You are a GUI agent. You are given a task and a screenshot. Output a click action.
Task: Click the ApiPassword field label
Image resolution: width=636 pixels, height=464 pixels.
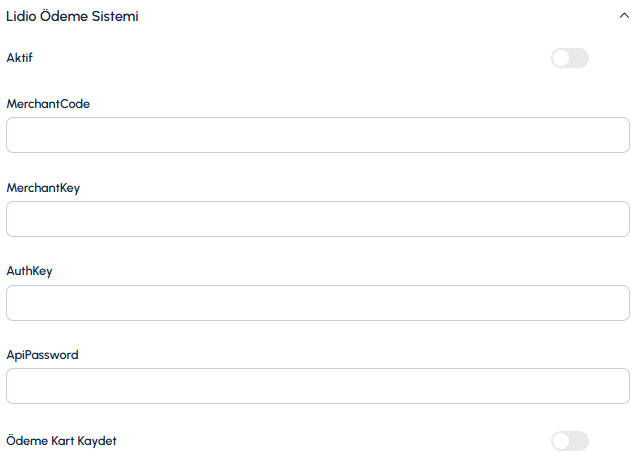click(x=43, y=355)
